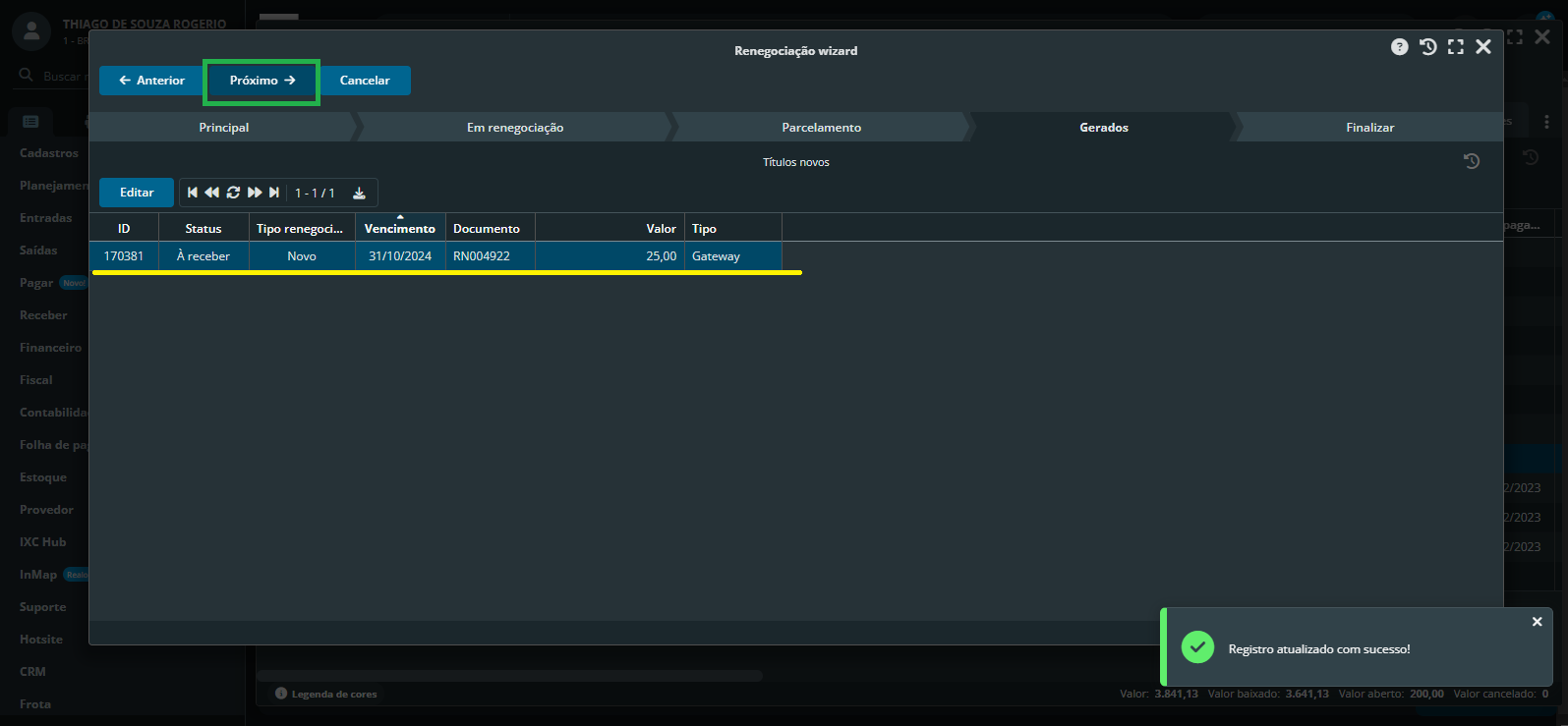Go back with the Anterior button

(151, 81)
